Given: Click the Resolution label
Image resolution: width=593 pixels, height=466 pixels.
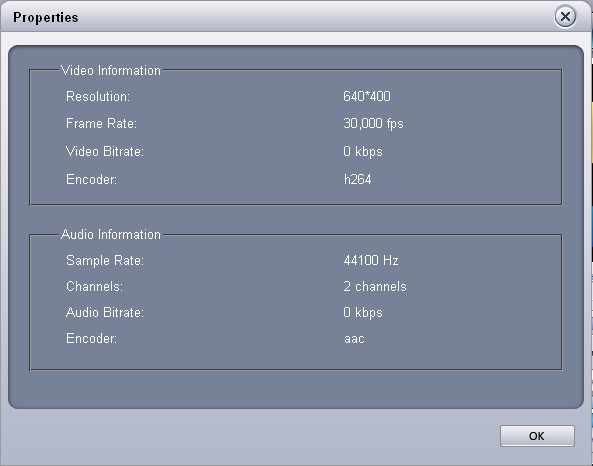Looking at the screenshot, I should point(98,96).
